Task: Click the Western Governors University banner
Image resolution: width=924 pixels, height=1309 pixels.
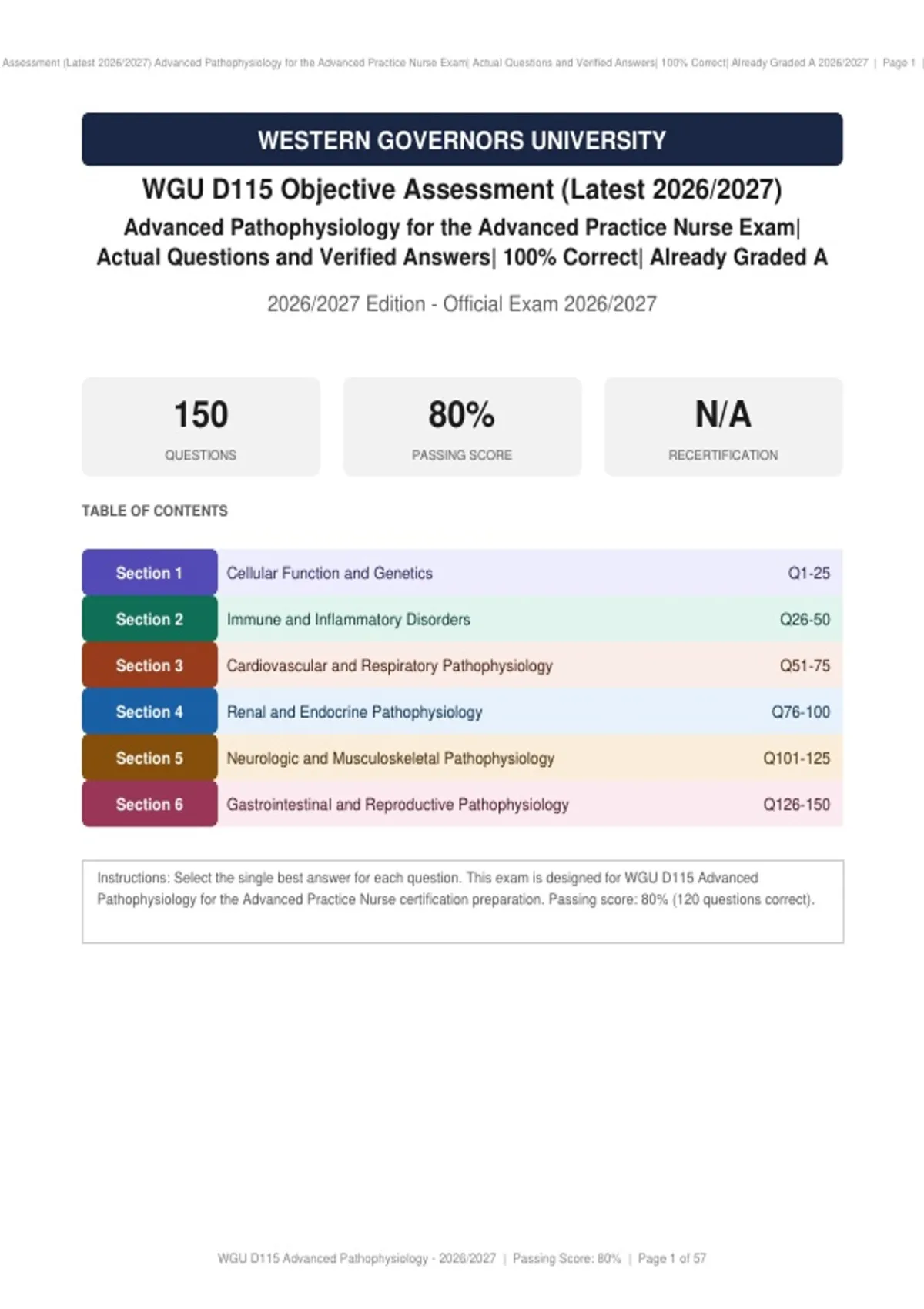Action: [462, 139]
